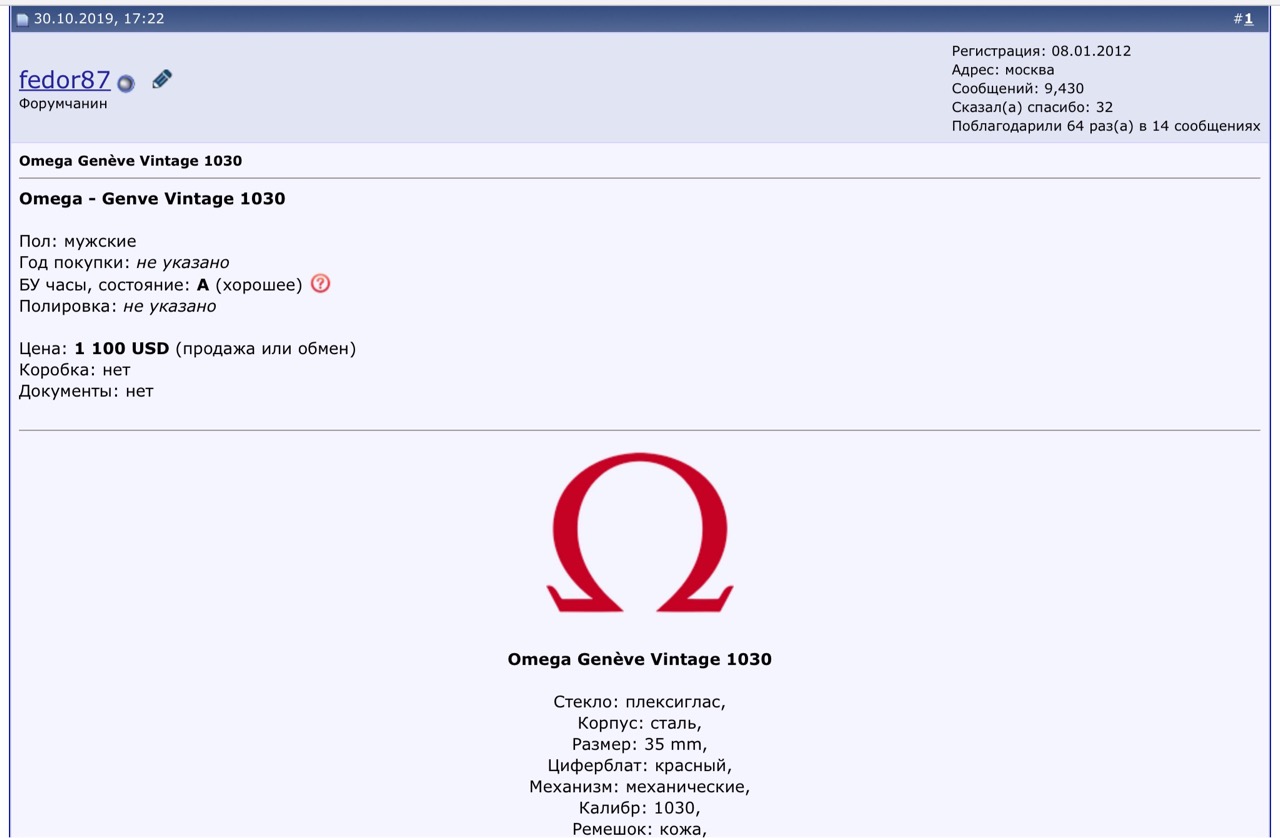Click the Поблагодарили 64 раз(а) thanks line

coord(1105,126)
